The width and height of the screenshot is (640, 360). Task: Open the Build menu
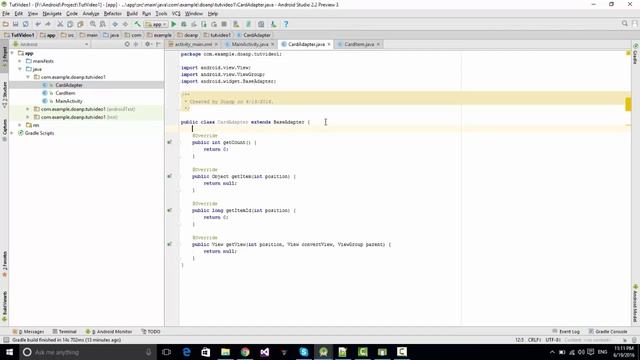click(x=132, y=13)
